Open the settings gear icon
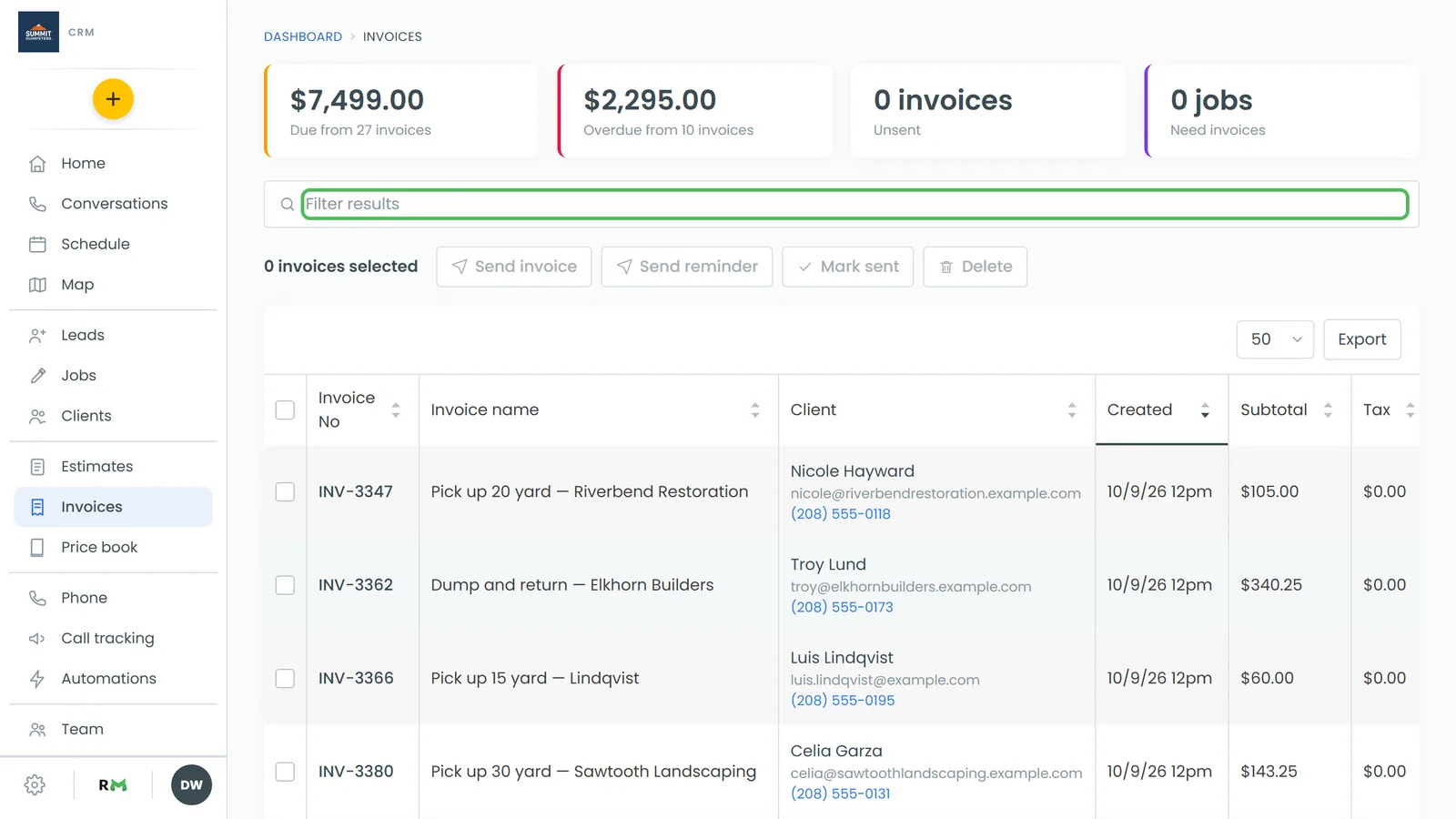1456x819 pixels. (35, 785)
